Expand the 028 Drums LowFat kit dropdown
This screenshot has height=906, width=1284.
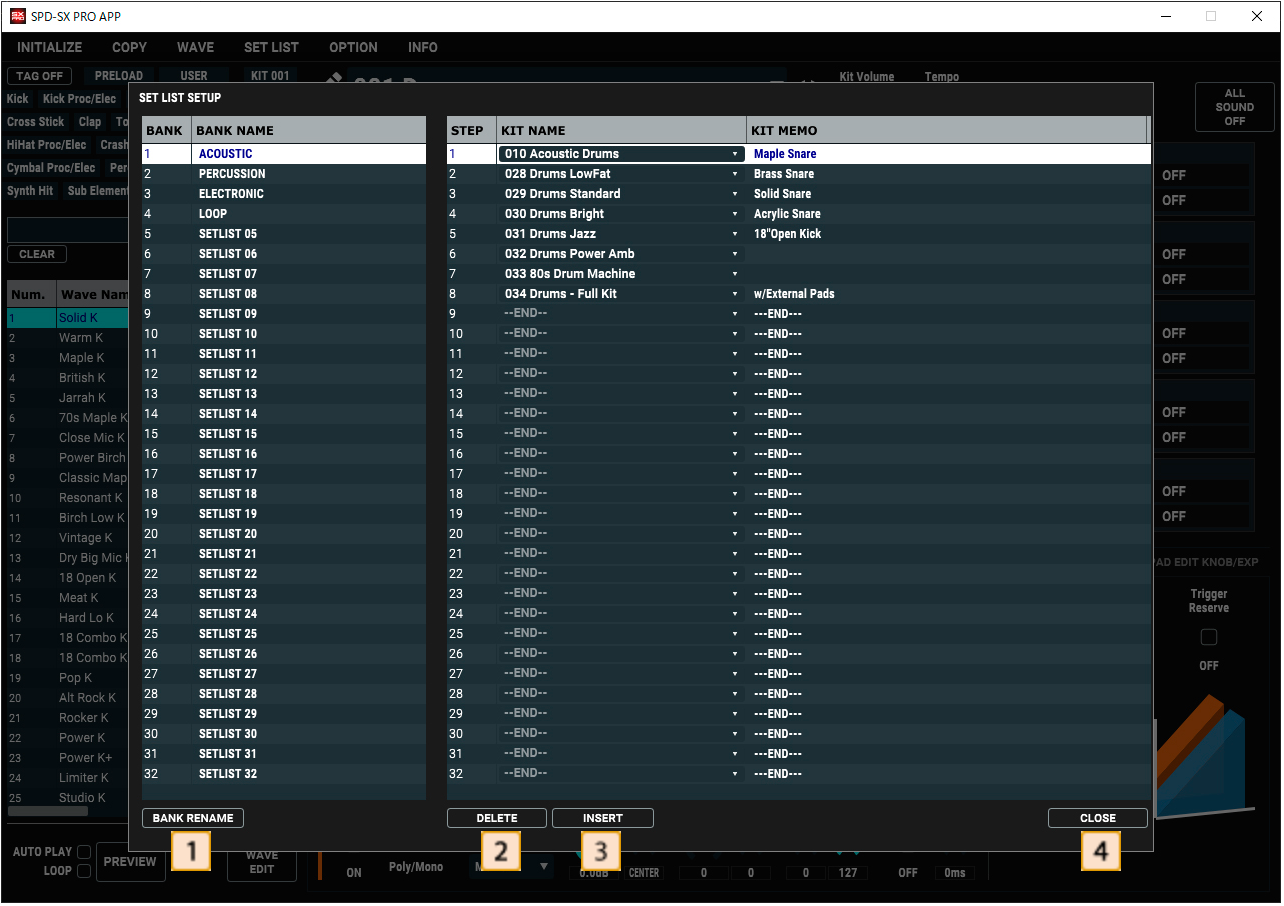(x=735, y=174)
